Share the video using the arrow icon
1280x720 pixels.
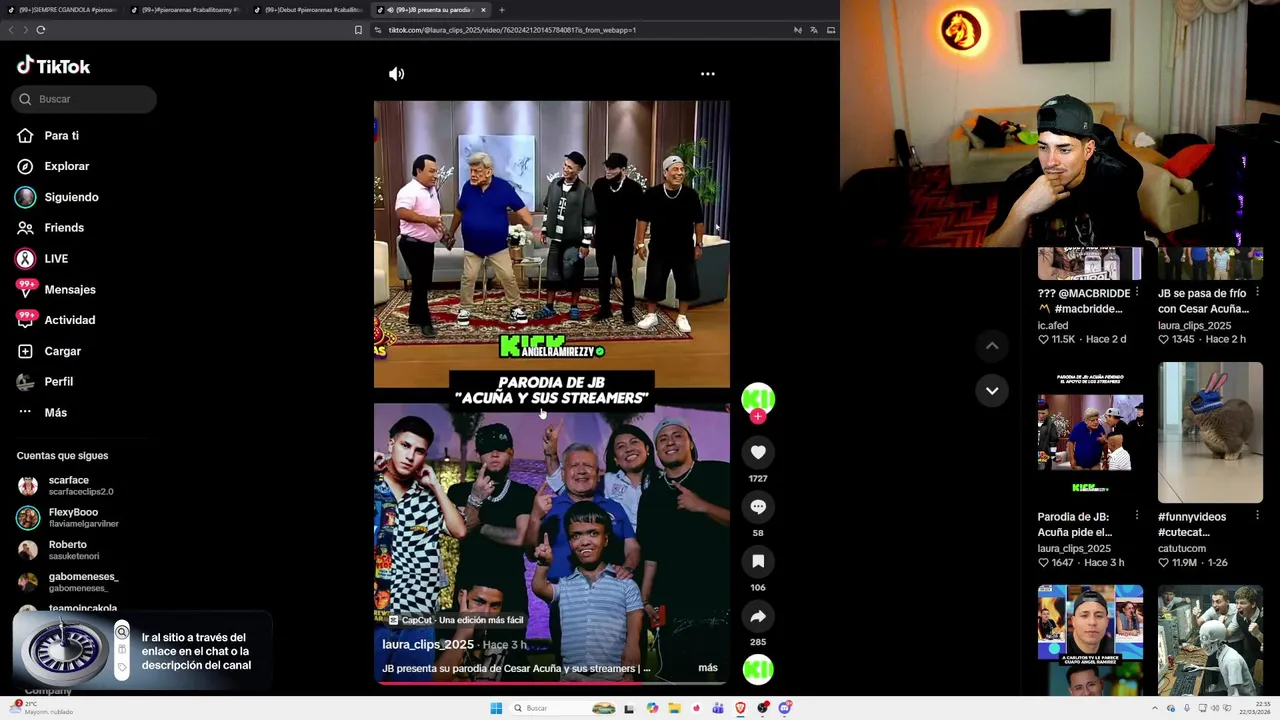coord(758,616)
